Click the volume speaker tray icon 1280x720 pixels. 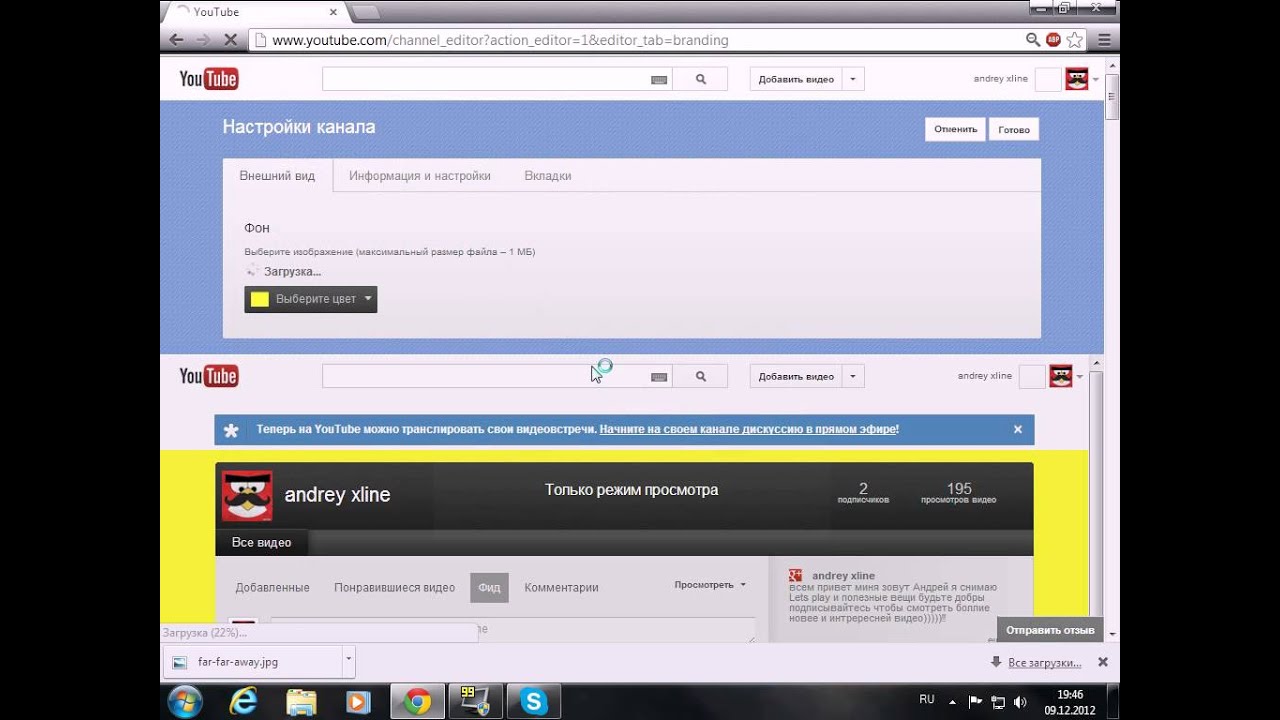click(1019, 702)
